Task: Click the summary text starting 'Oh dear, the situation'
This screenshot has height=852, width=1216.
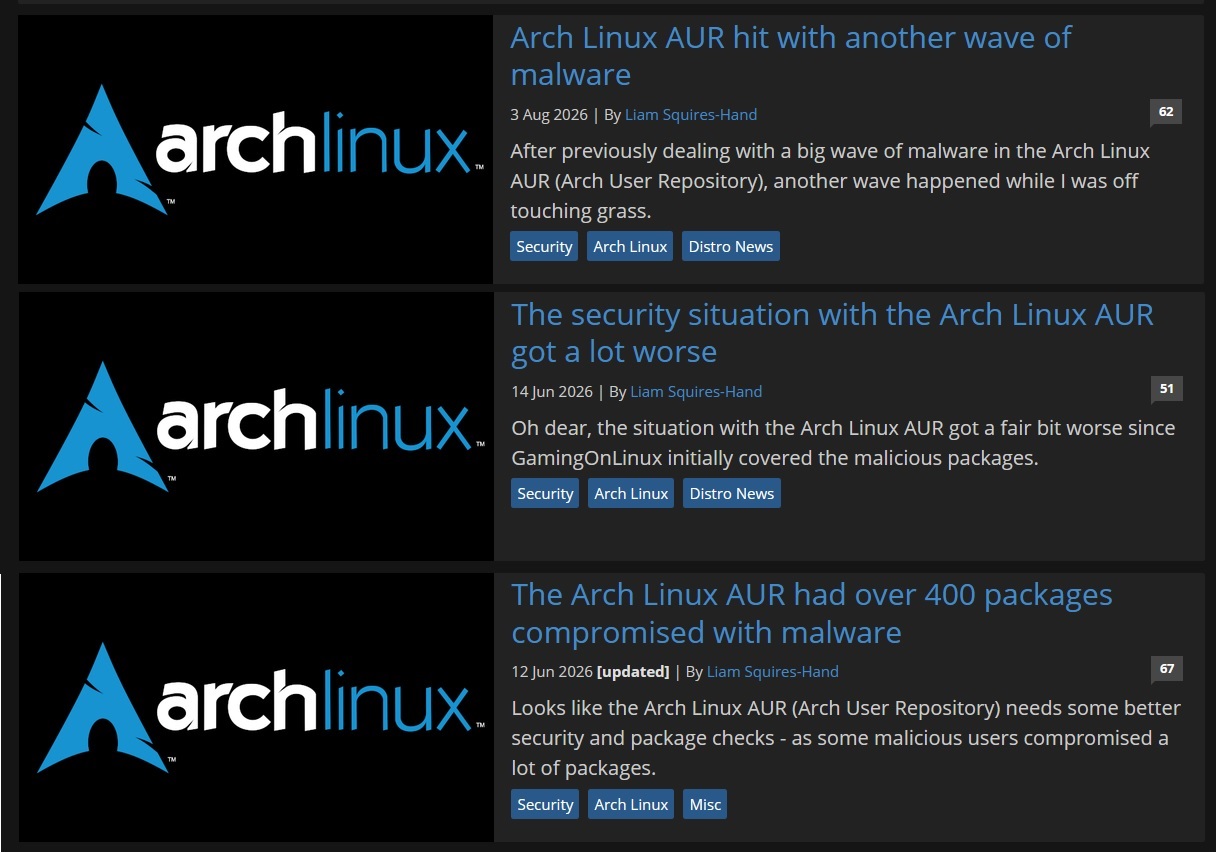Action: 843,443
